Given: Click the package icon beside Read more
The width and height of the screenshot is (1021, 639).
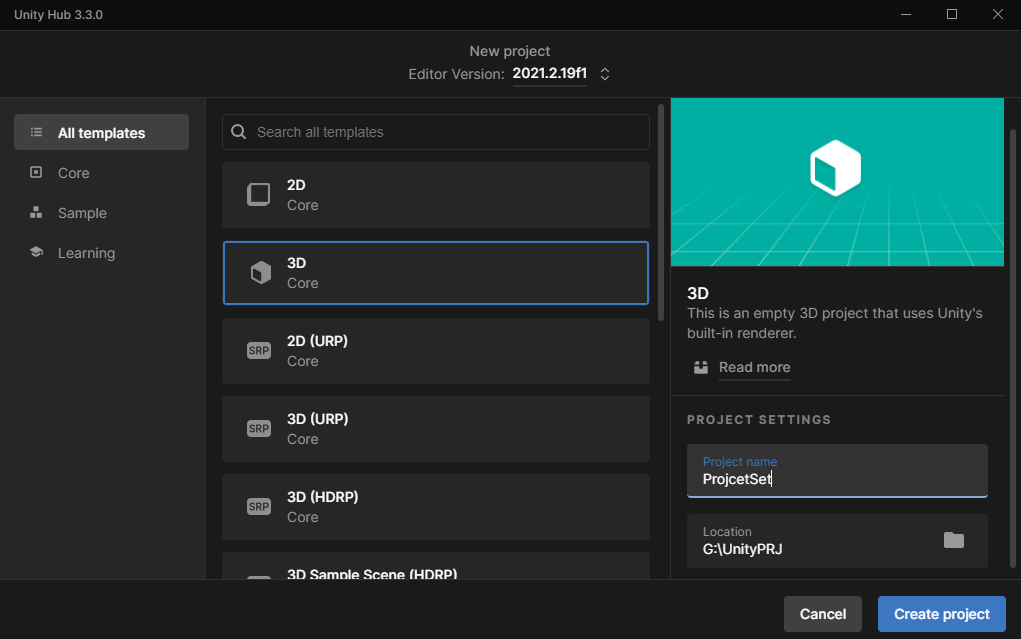Looking at the screenshot, I should [x=701, y=367].
